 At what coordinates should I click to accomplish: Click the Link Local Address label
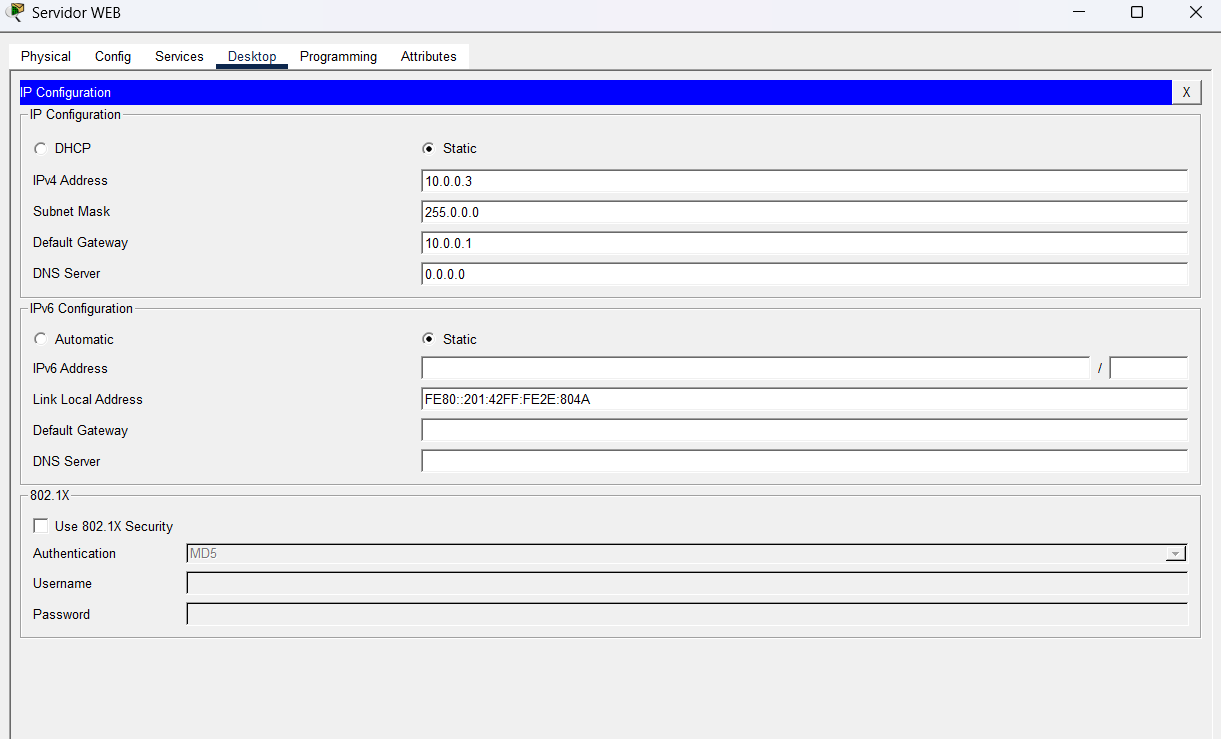pyautogui.click(x=88, y=399)
